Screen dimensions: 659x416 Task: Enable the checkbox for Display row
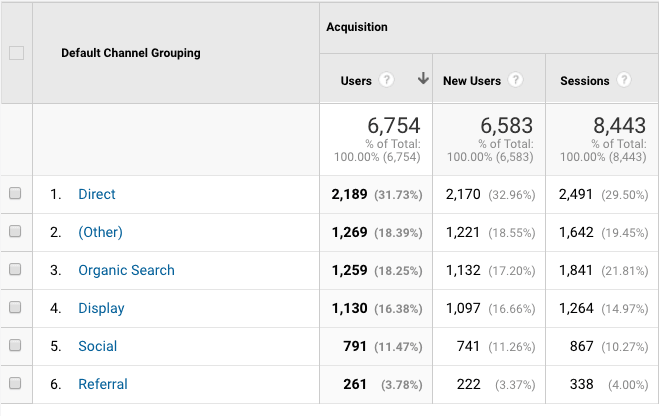(16, 308)
